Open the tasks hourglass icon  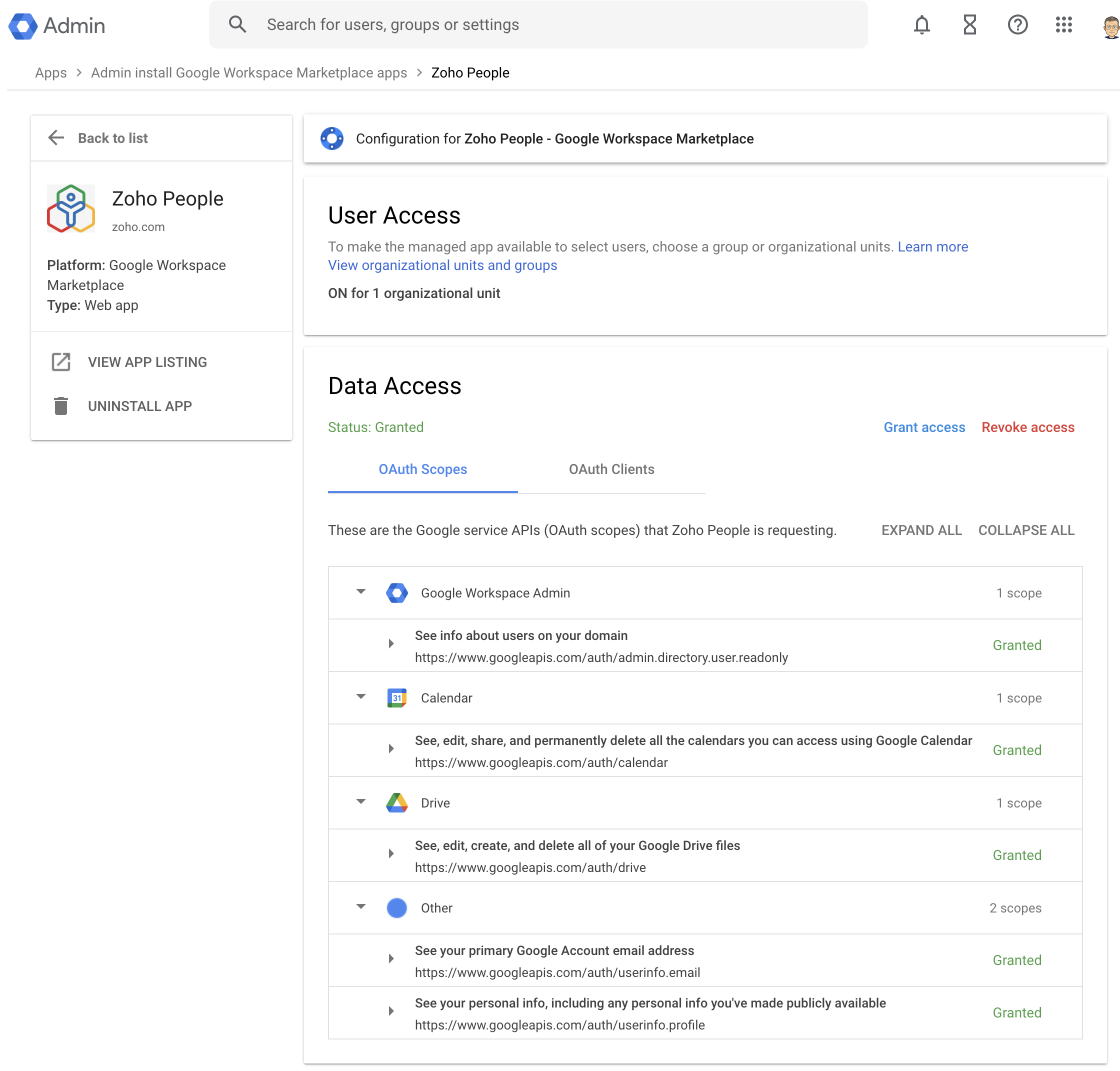pyautogui.click(x=969, y=24)
